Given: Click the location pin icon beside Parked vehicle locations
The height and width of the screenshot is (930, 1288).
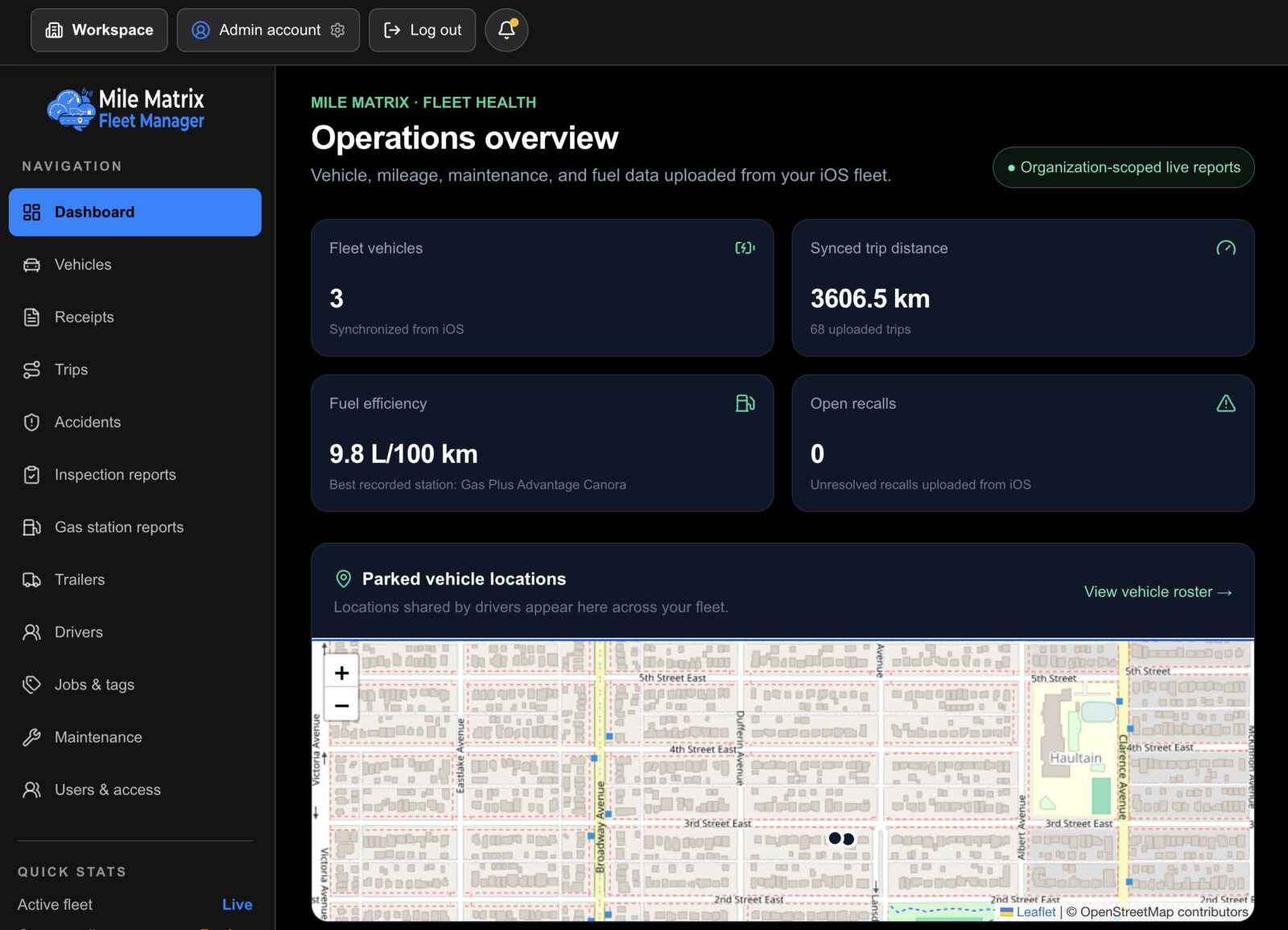Looking at the screenshot, I should click(x=343, y=579).
